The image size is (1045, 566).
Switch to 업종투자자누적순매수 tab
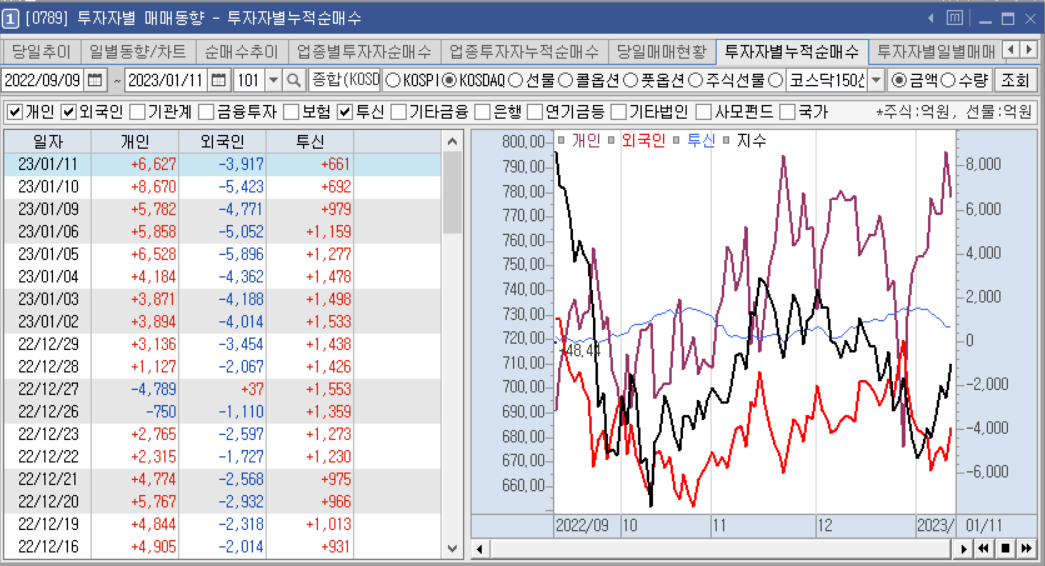(524, 51)
